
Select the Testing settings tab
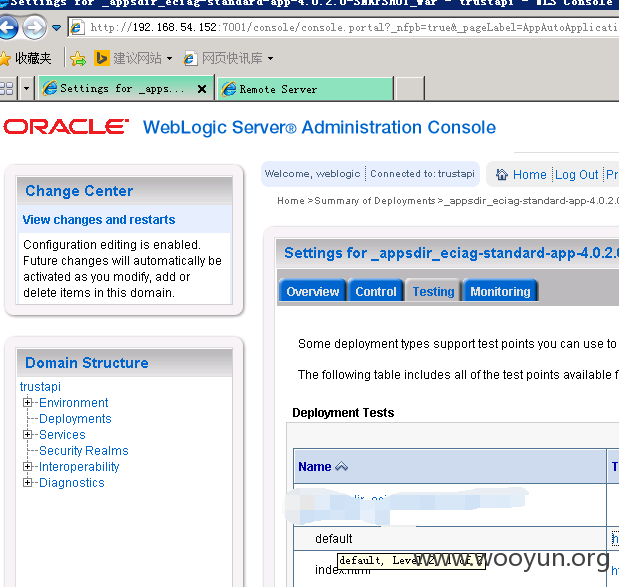click(x=433, y=291)
